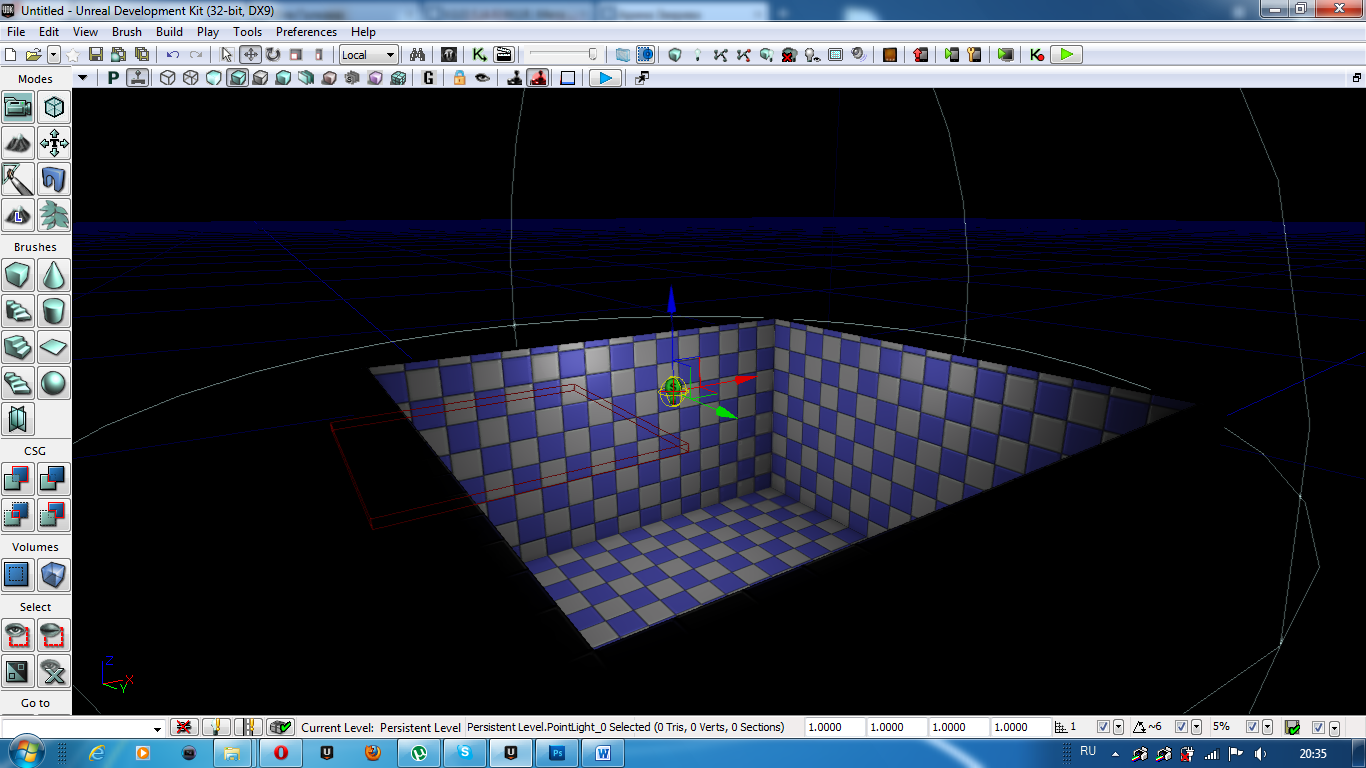Select Rotation mode widget icon
This screenshot has height=768, width=1366.
272,55
